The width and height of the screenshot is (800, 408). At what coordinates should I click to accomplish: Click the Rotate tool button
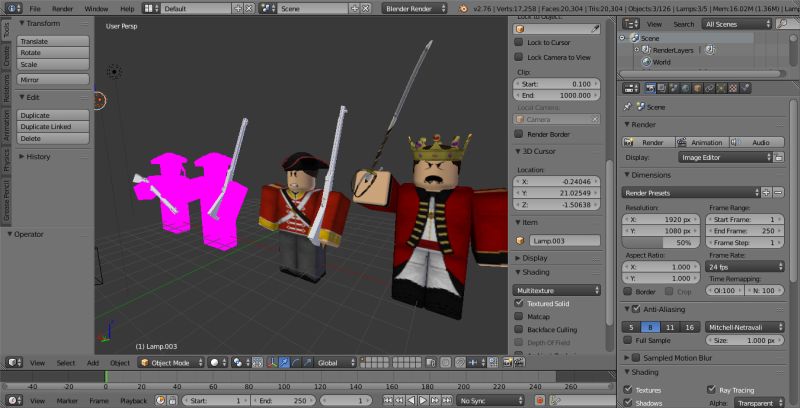coord(53,53)
